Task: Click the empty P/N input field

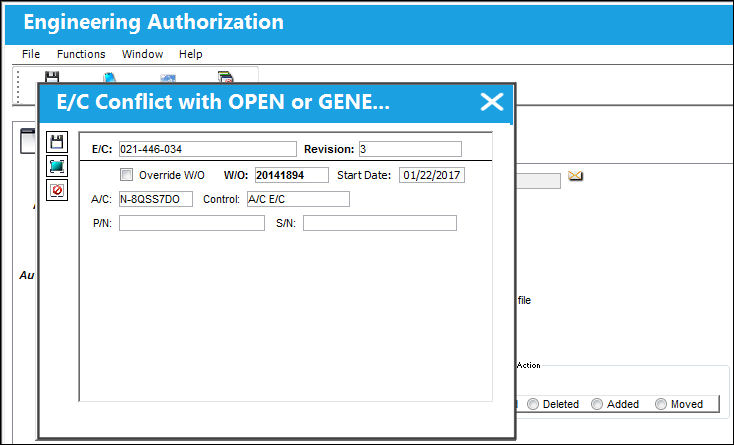Action: [192, 223]
